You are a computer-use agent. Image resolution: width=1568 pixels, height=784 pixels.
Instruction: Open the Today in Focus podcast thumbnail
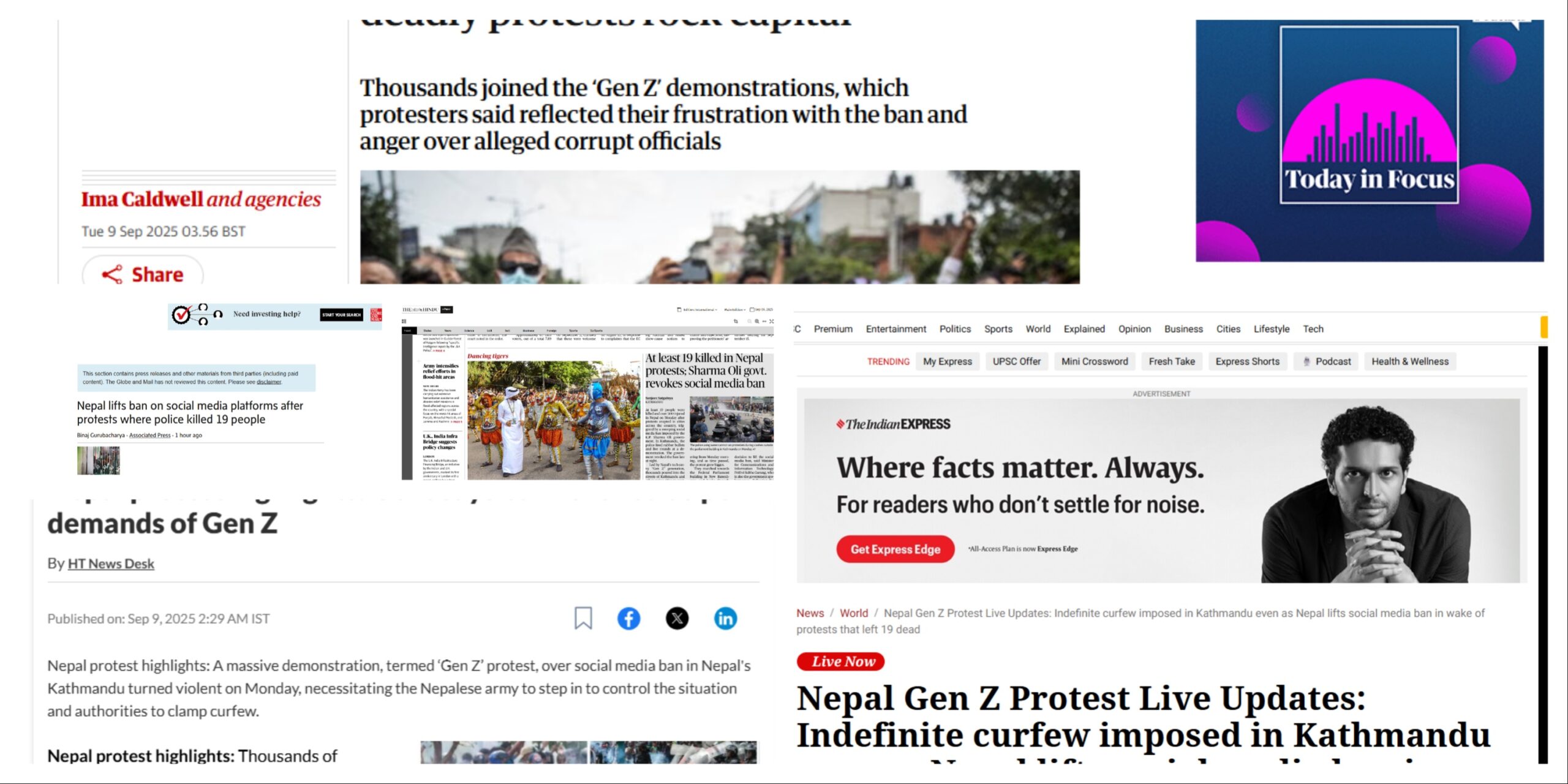tap(1370, 141)
